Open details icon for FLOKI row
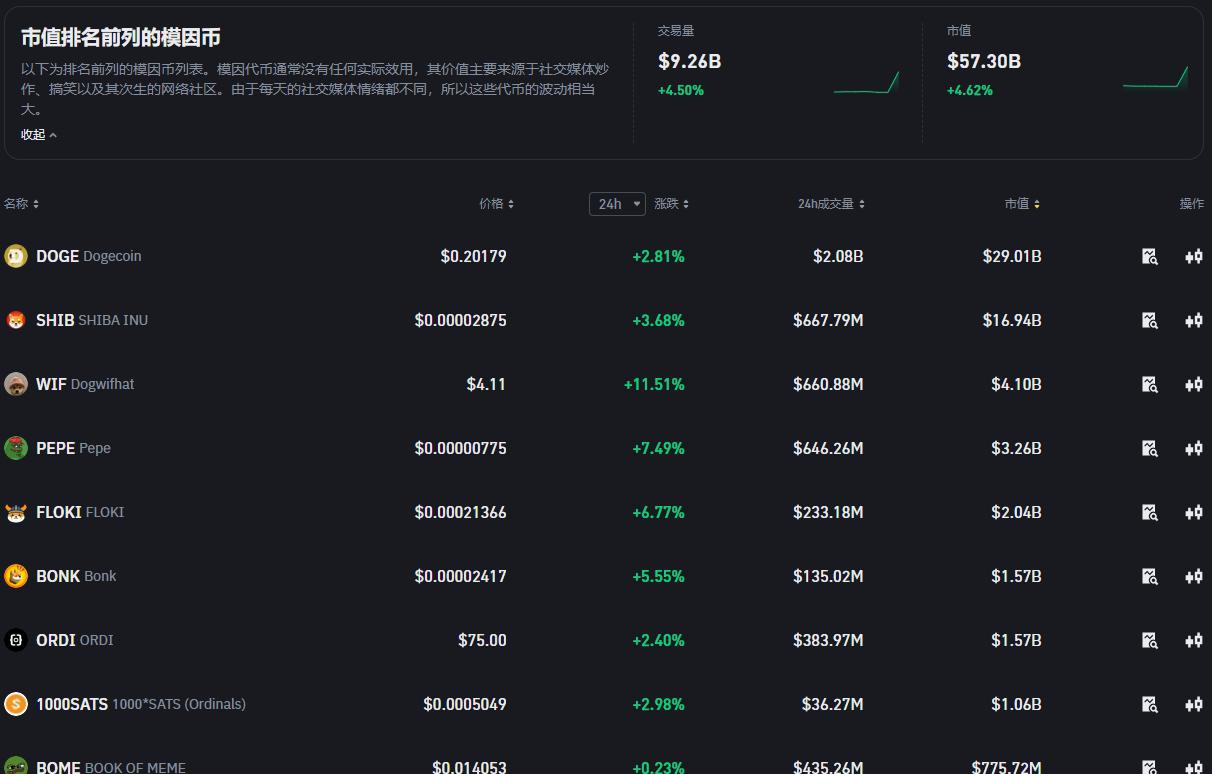This screenshot has width=1212, height=774. [1150, 512]
